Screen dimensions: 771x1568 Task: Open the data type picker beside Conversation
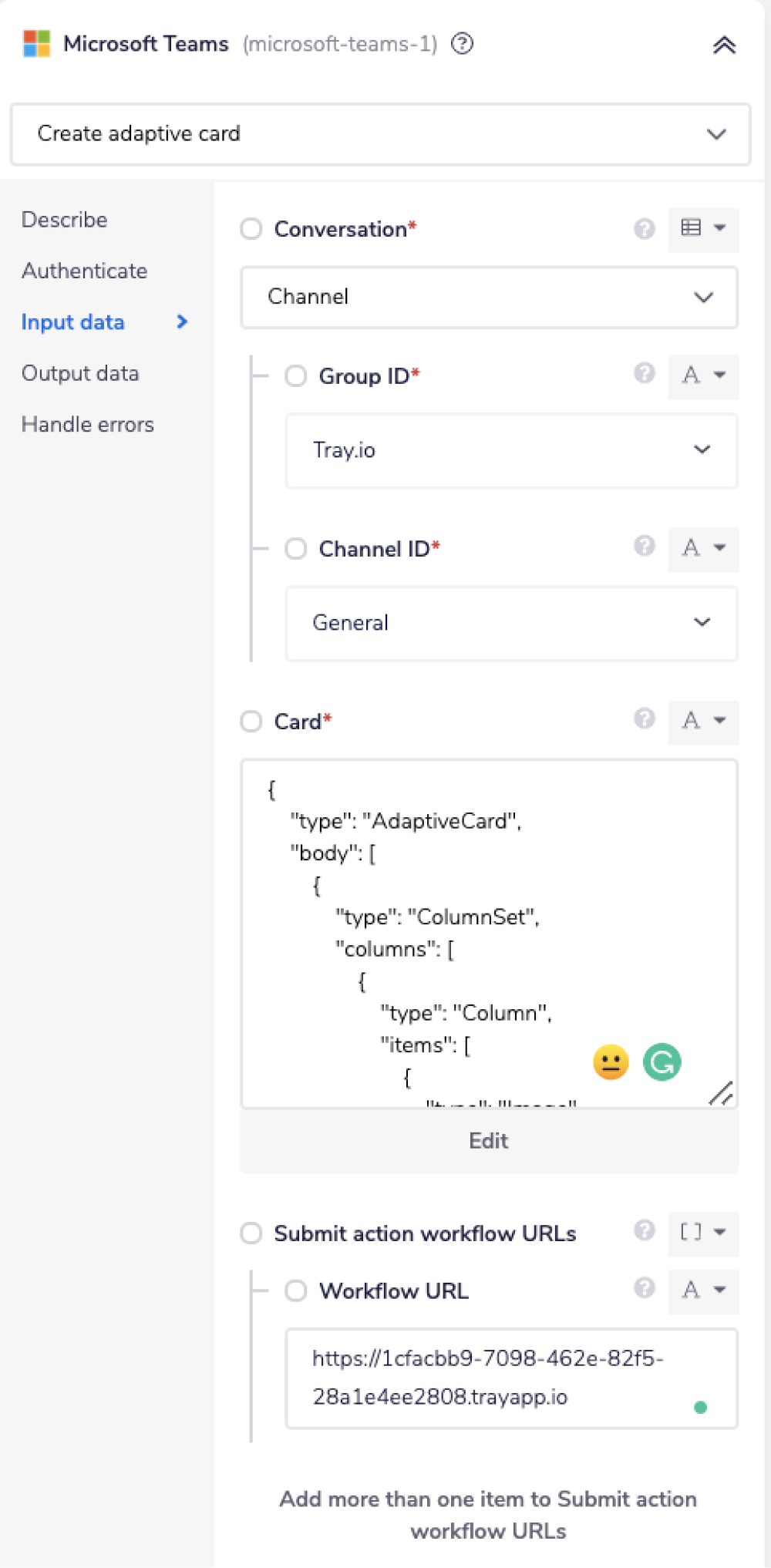[702, 229]
